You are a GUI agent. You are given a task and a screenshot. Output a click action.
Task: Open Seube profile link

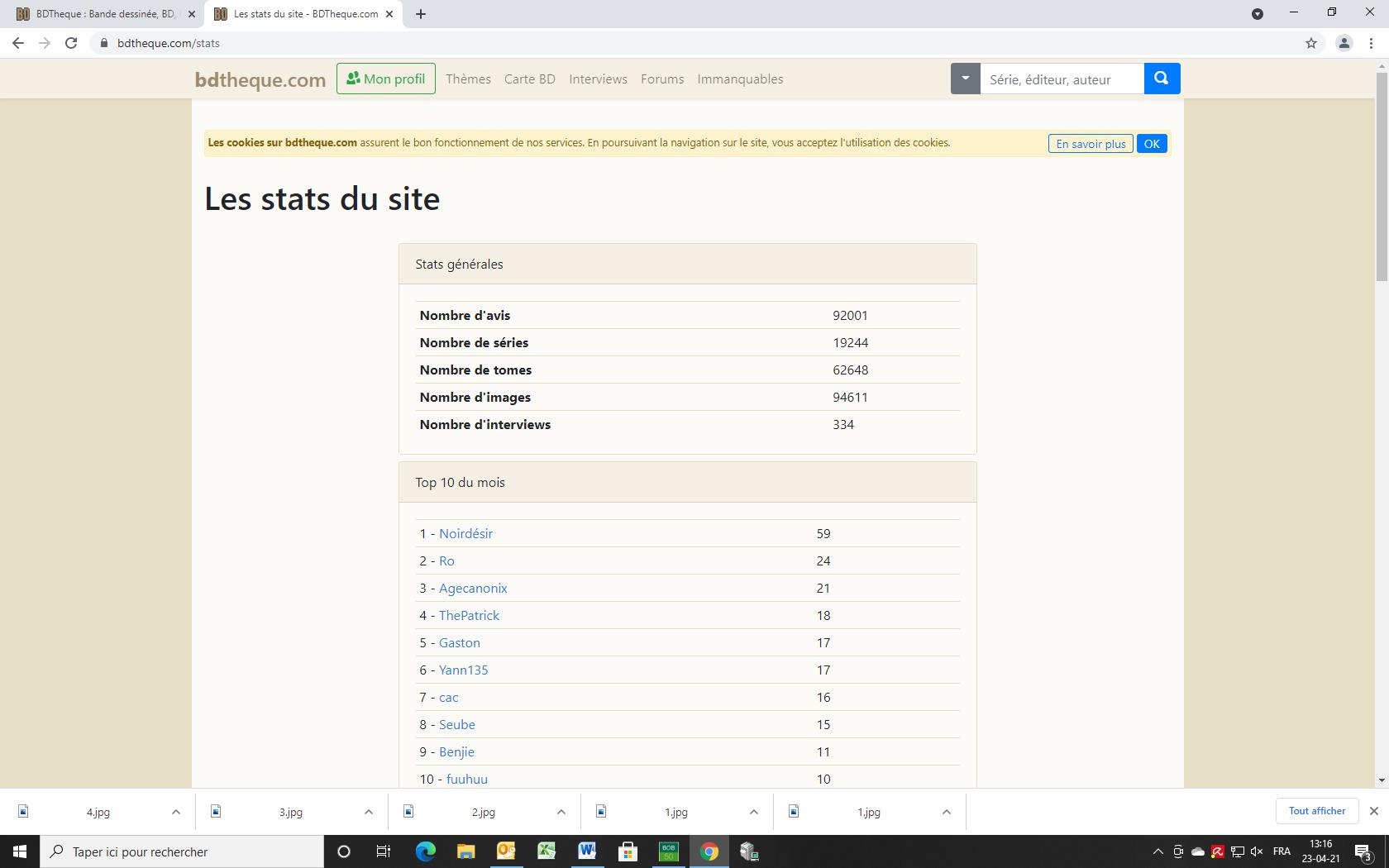456,724
